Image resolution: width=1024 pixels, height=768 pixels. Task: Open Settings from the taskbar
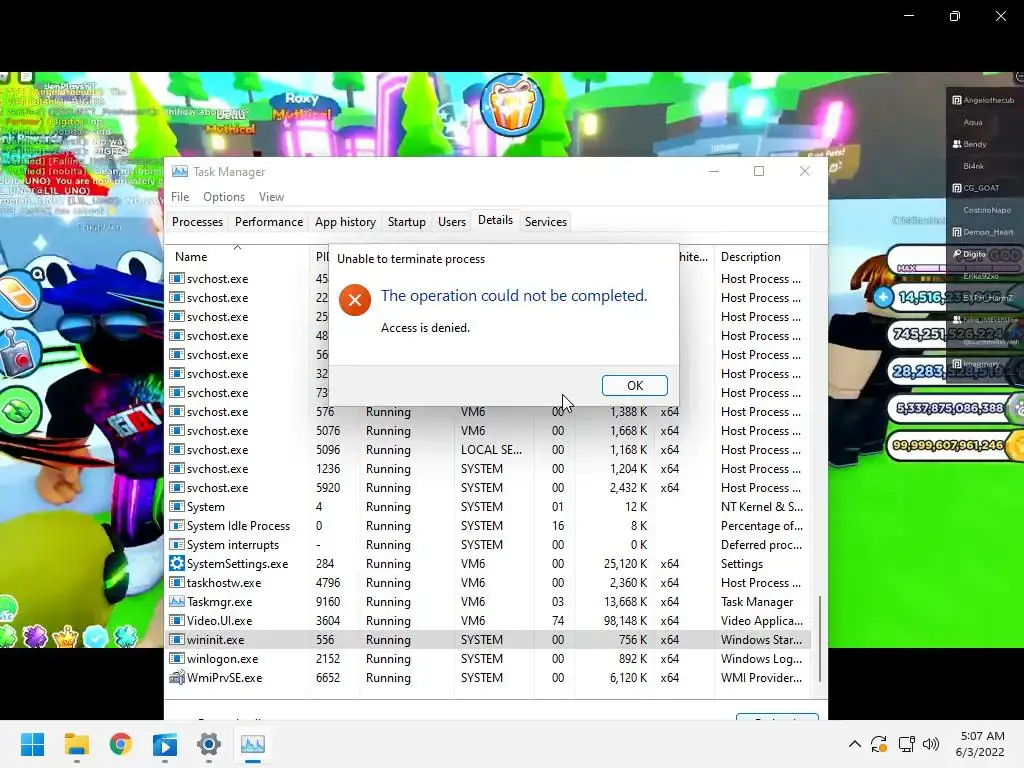click(209, 744)
